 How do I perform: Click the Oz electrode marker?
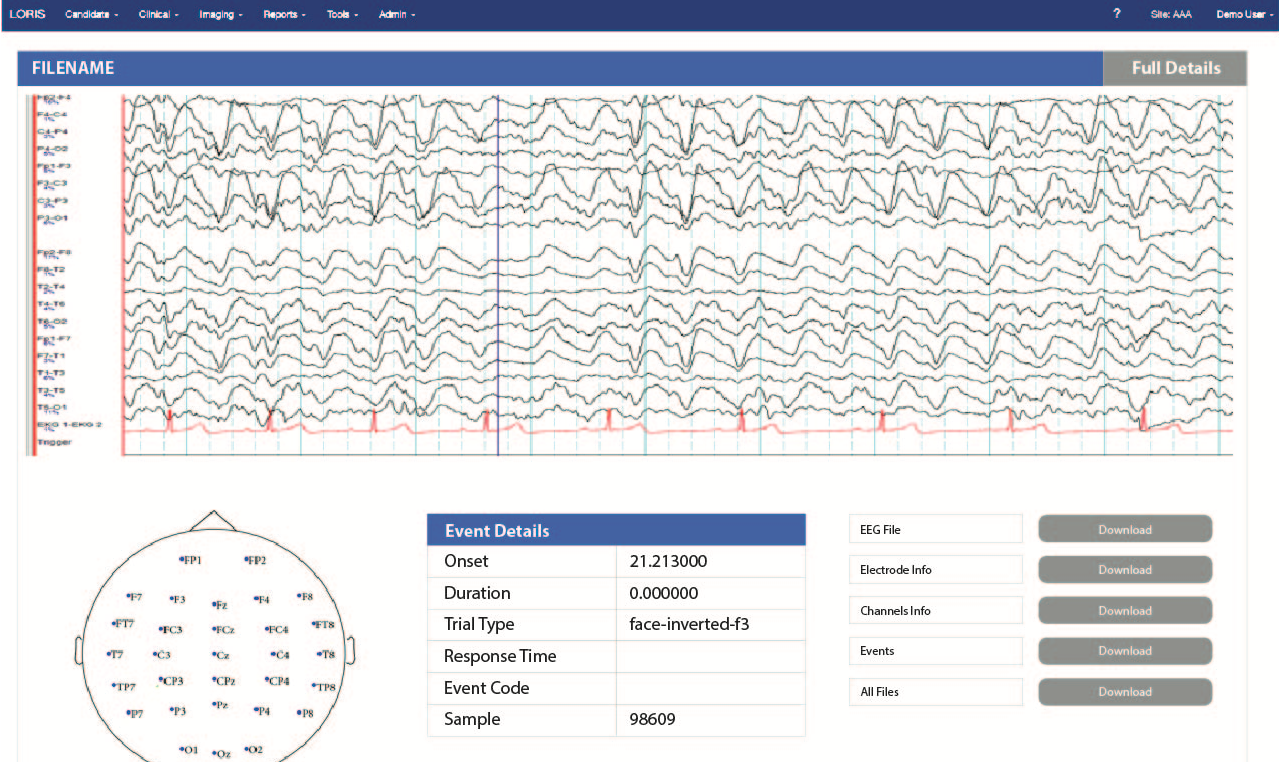click(221, 753)
